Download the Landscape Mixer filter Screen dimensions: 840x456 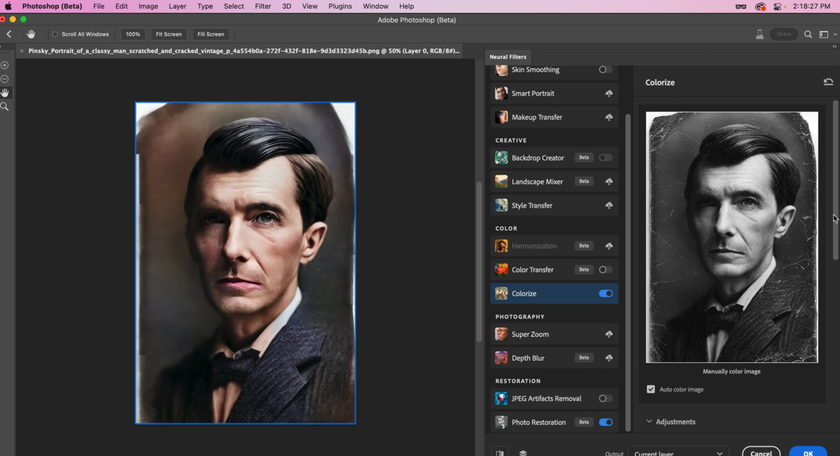(609, 182)
